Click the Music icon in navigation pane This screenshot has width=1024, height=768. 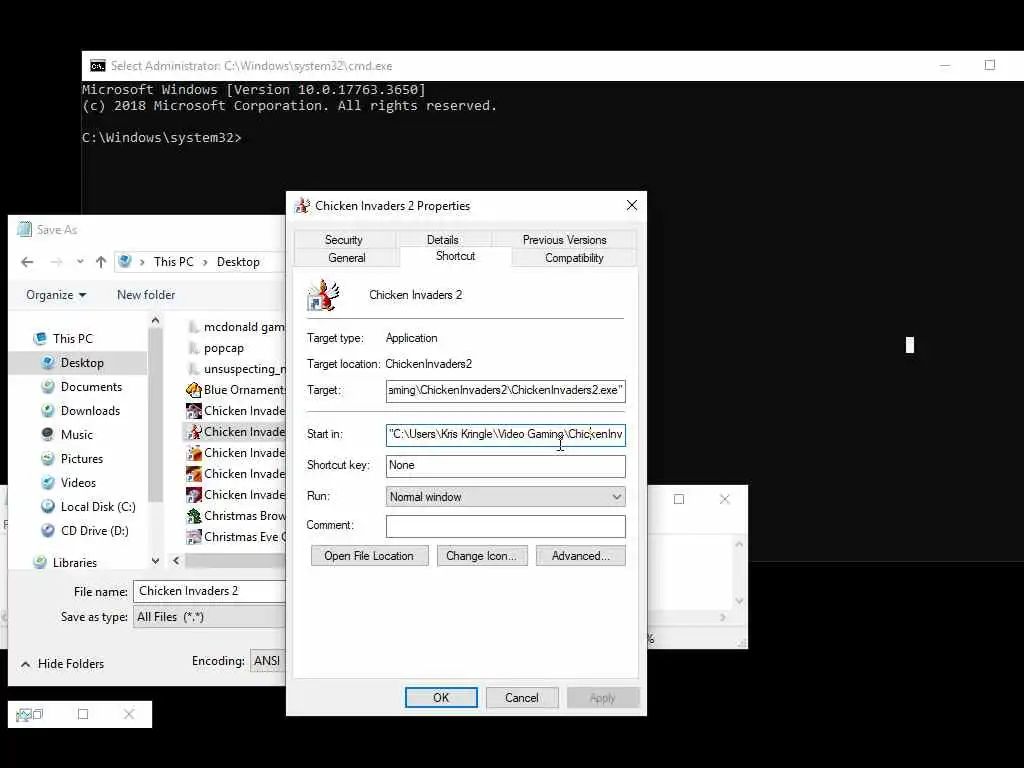[48, 435]
